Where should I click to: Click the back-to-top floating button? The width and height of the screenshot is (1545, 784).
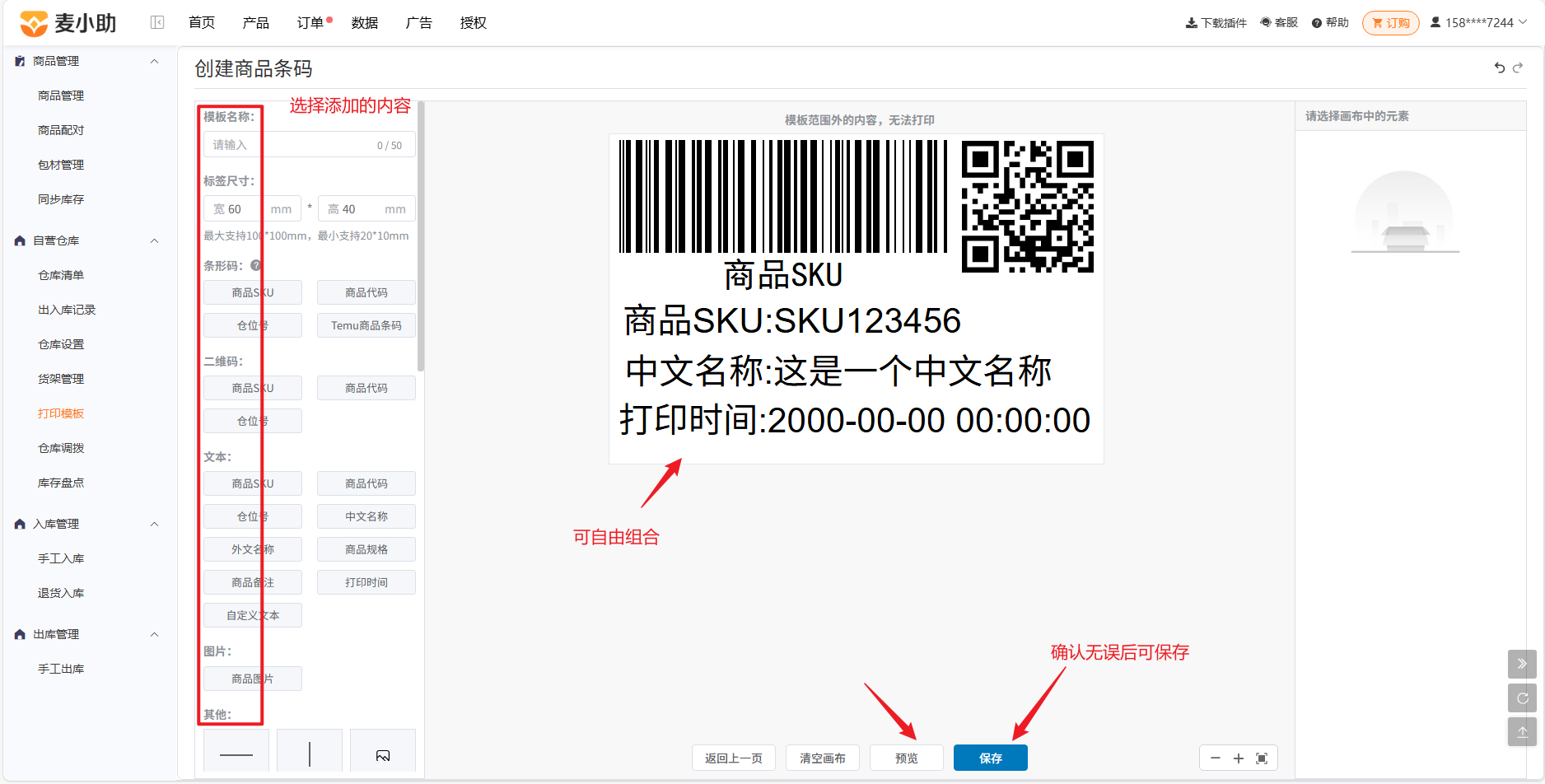click(x=1522, y=732)
